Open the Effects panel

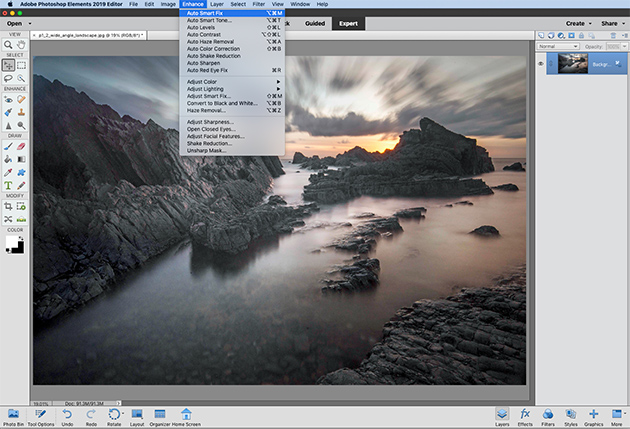click(525, 417)
